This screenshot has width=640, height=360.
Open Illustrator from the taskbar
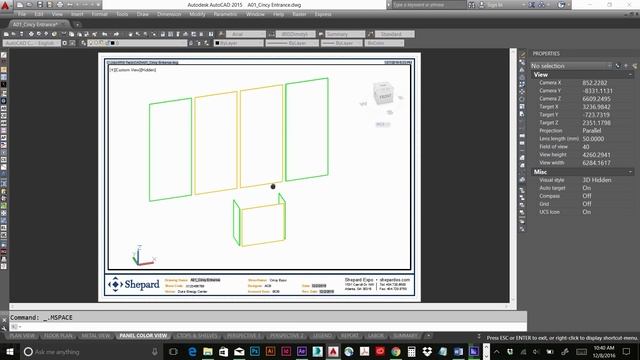(x=270, y=351)
